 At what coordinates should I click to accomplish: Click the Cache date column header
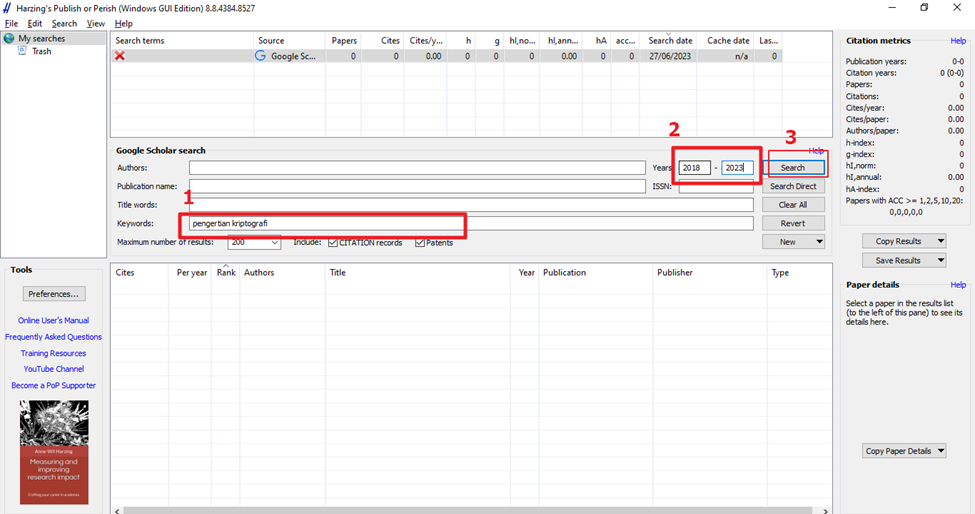click(x=726, y=40)
